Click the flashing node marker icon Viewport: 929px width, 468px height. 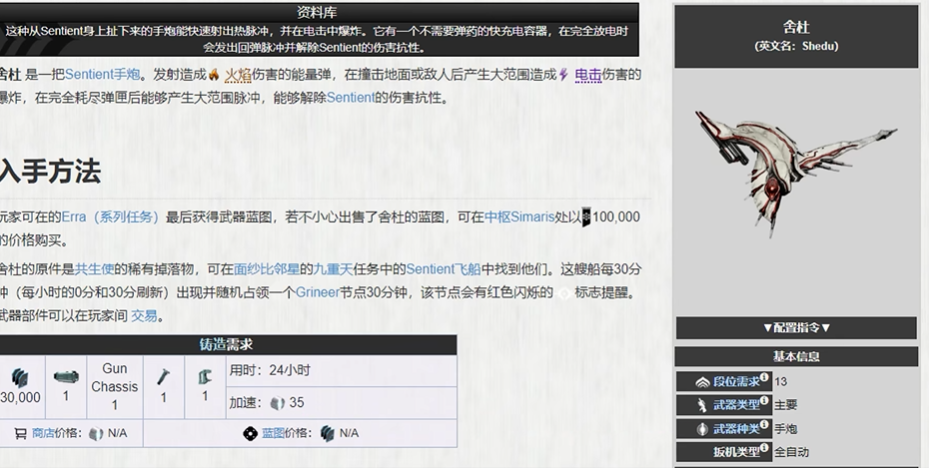(563, 293)
